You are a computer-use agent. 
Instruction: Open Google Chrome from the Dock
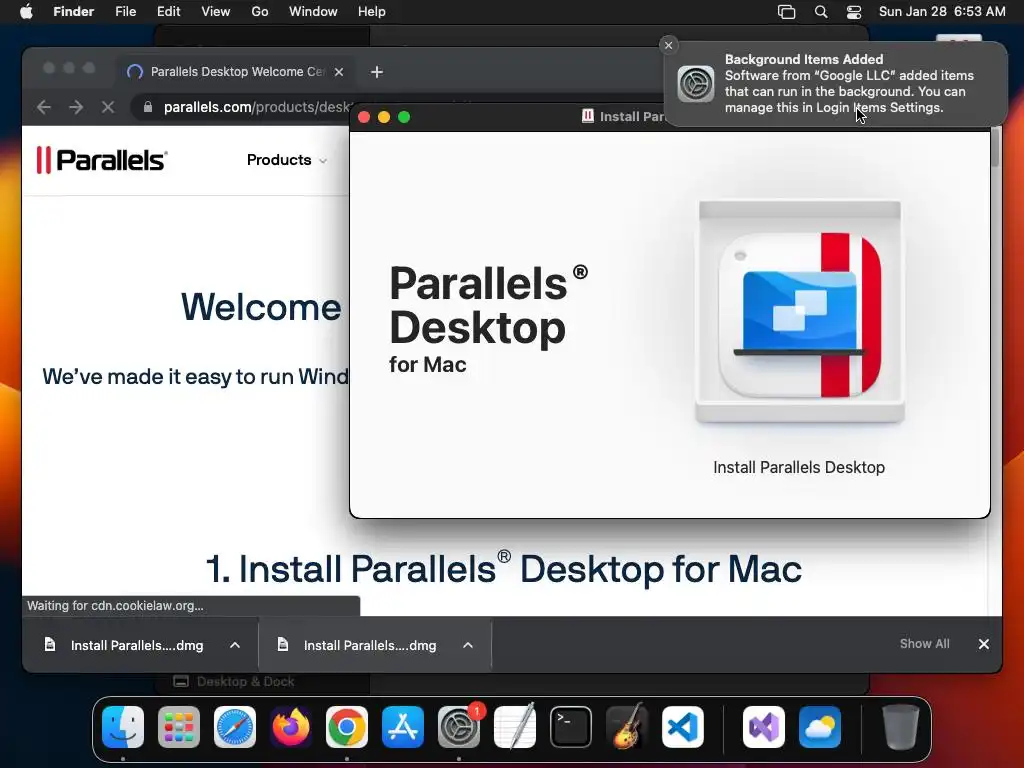pyautogui.click(x=347, y=727)
